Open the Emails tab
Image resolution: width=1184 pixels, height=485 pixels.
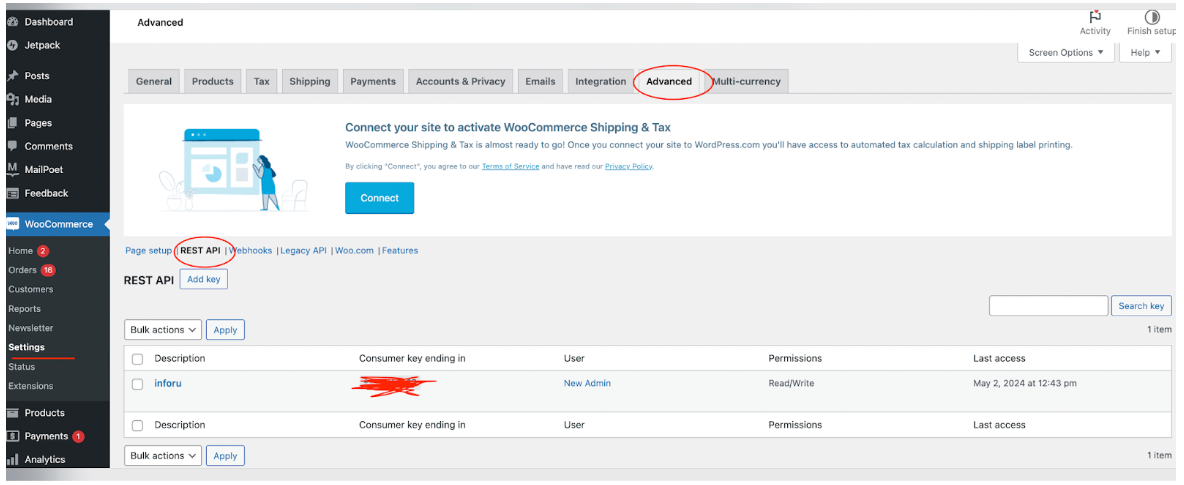[x=540, y=82]
